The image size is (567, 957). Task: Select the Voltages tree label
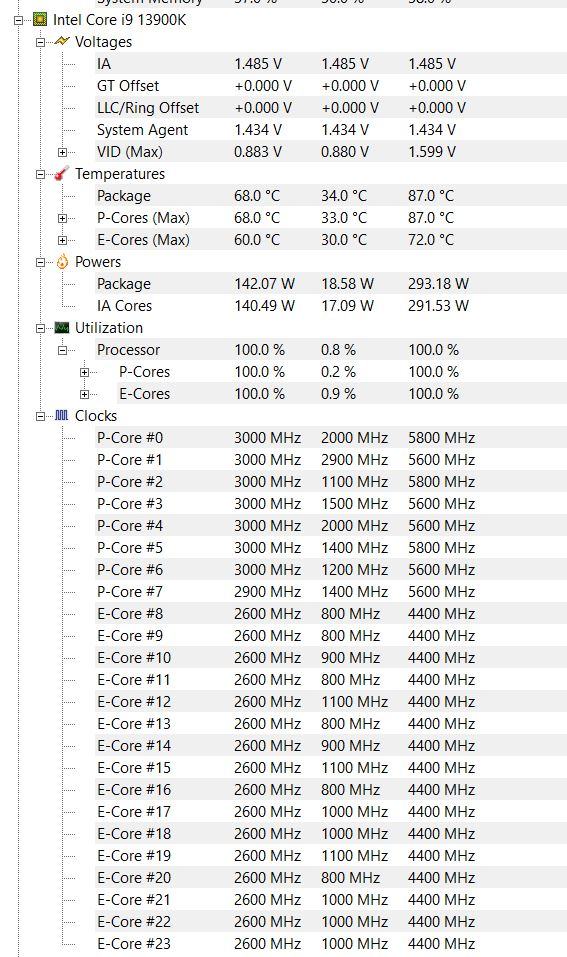tap(103, 42)
